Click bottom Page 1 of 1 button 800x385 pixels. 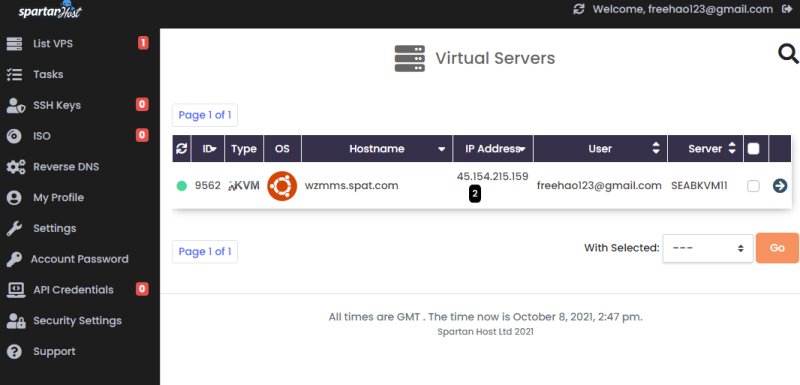point(205,251)
